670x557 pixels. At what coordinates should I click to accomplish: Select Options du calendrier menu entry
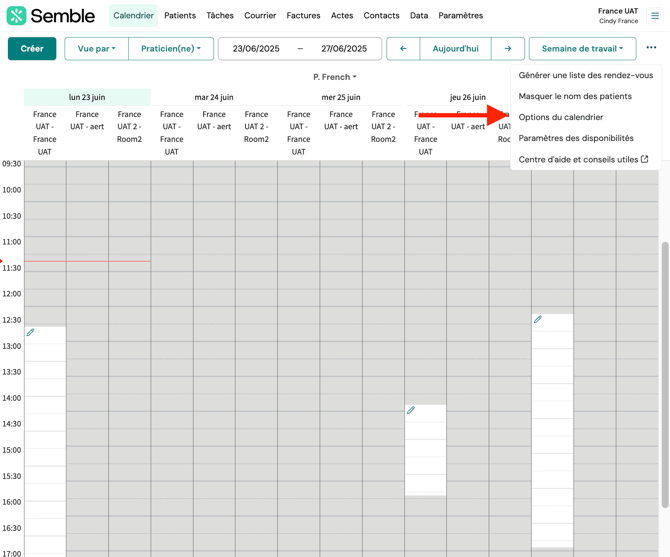click(561, 117)
